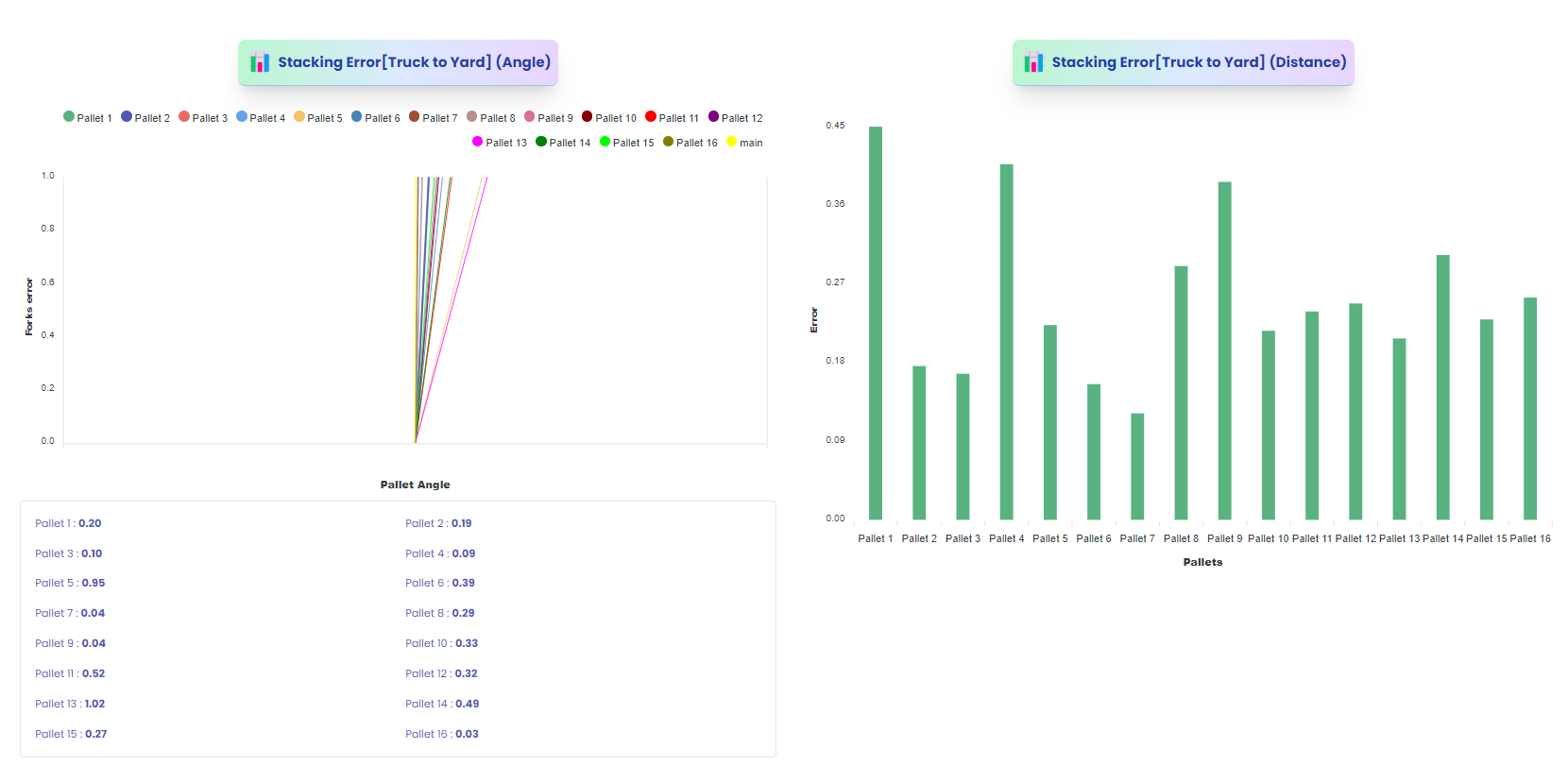1568x766 pixels.
Task: Click the Pallet 5 bar in Distance chart
Action: click(x=1050, y=422)
